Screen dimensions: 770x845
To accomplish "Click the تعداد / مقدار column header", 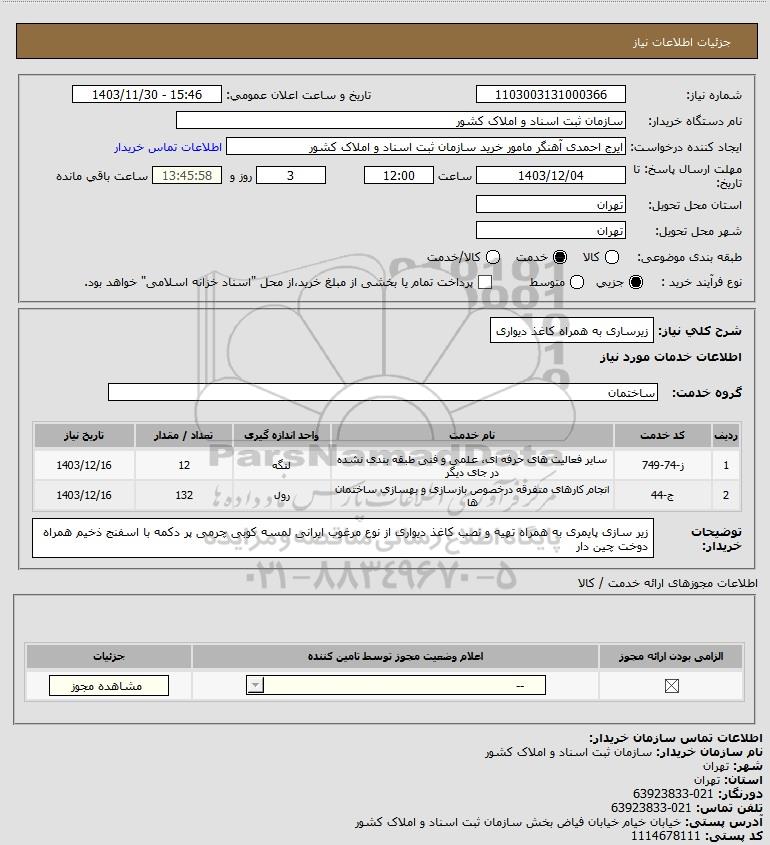I will 184,435.
